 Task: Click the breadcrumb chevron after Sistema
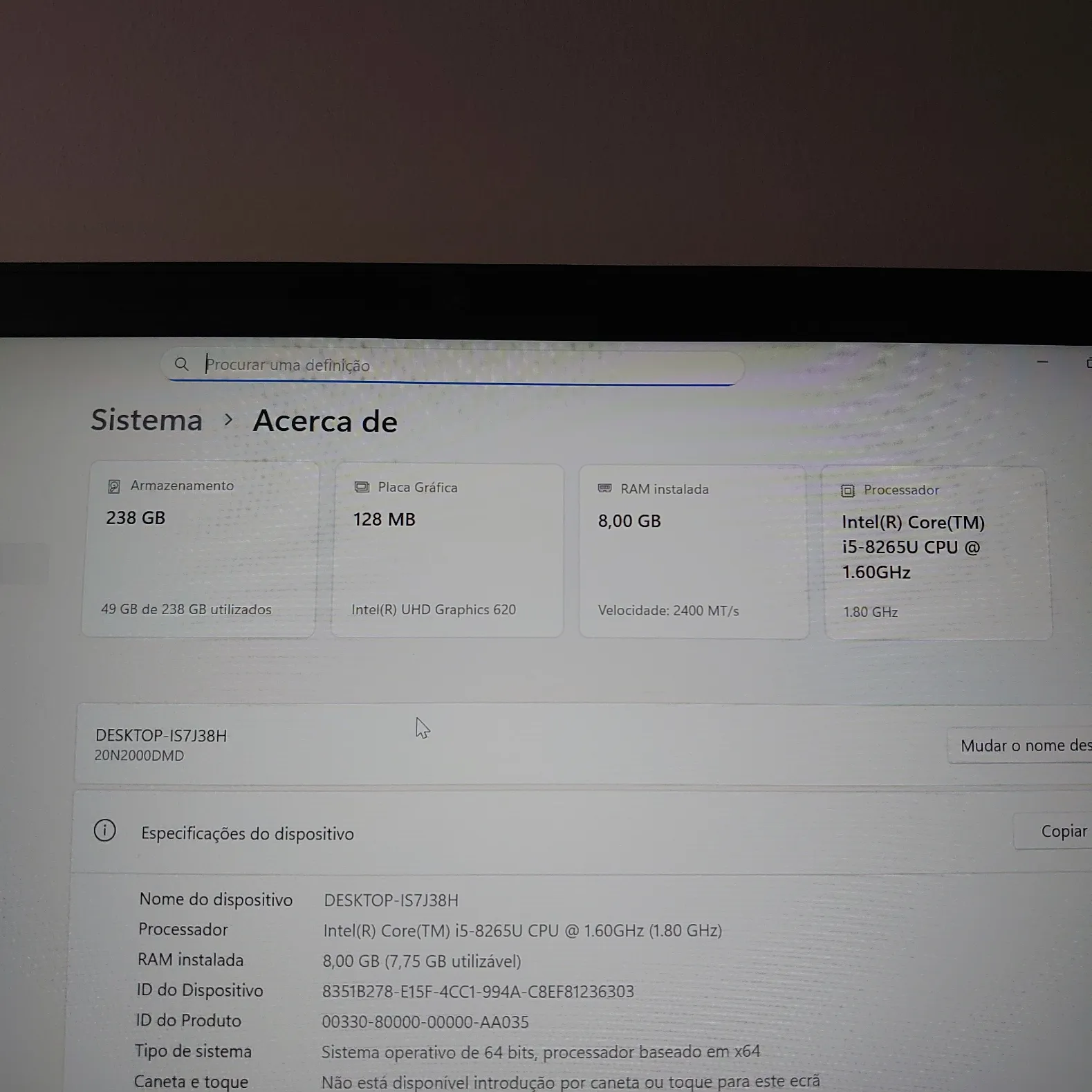228,420
